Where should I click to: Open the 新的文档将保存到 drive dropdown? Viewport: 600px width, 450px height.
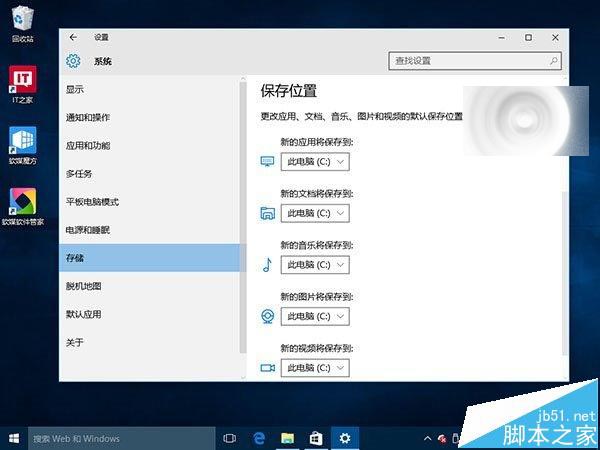[x=315, y=213]
